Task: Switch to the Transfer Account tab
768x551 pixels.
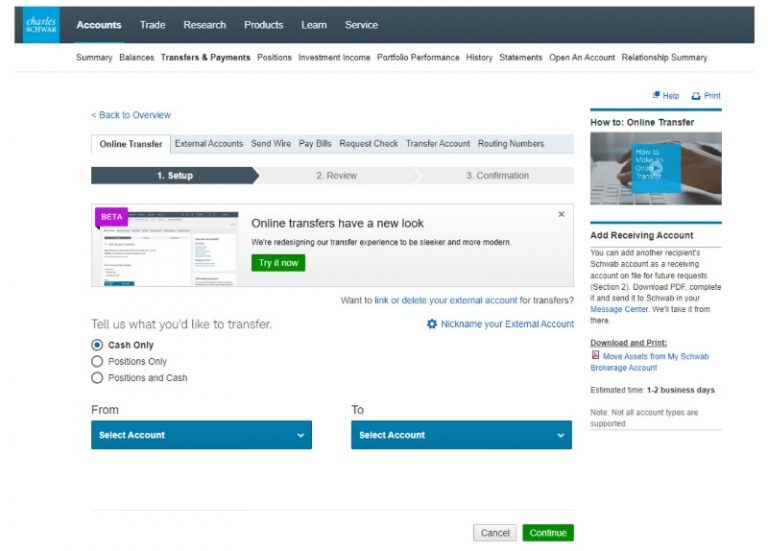Action: point(437,144)
